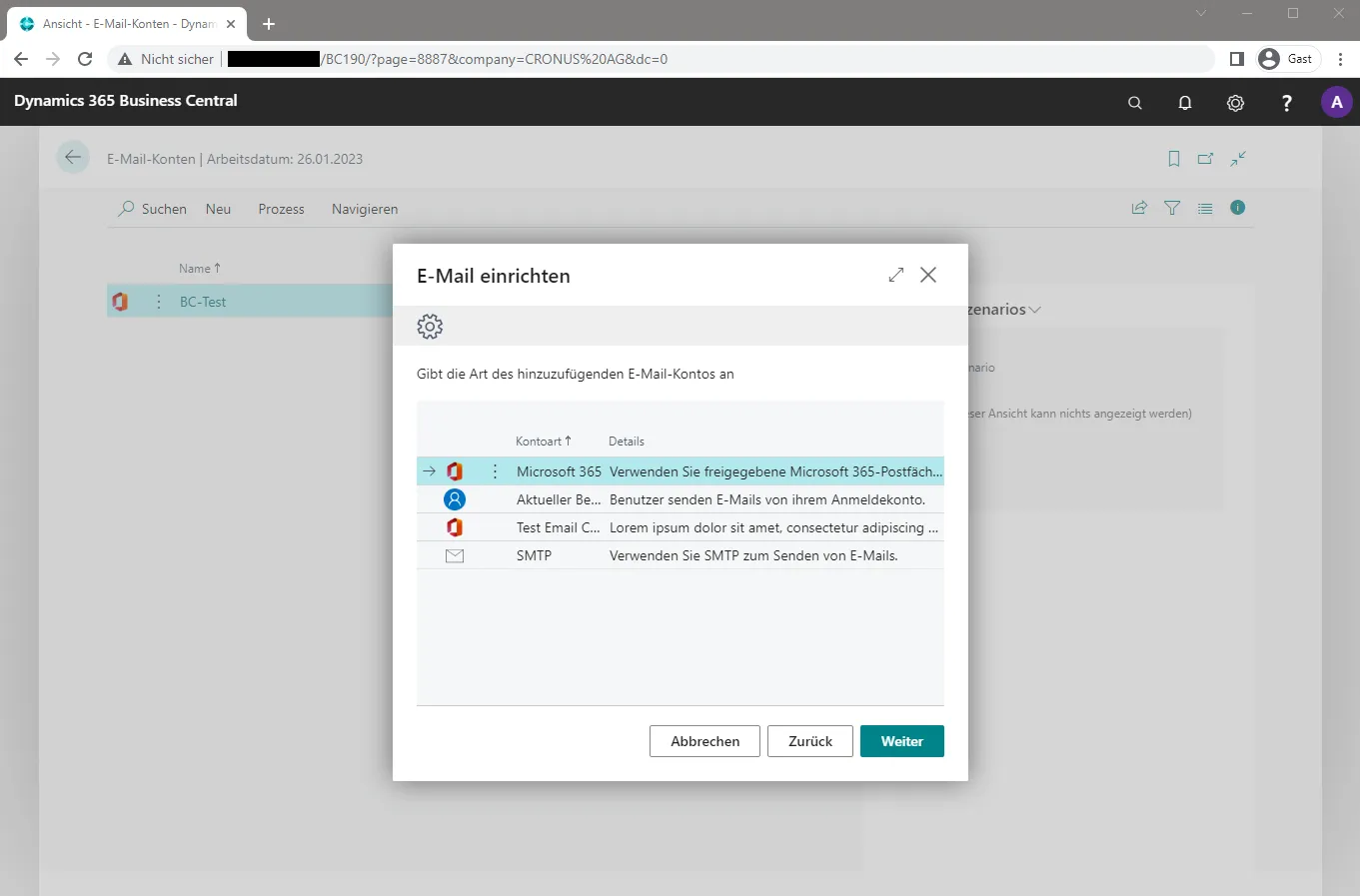Screen dimensions: 1360x896
Task: Open the settings gear in the header
Action: pos(1236,103)
